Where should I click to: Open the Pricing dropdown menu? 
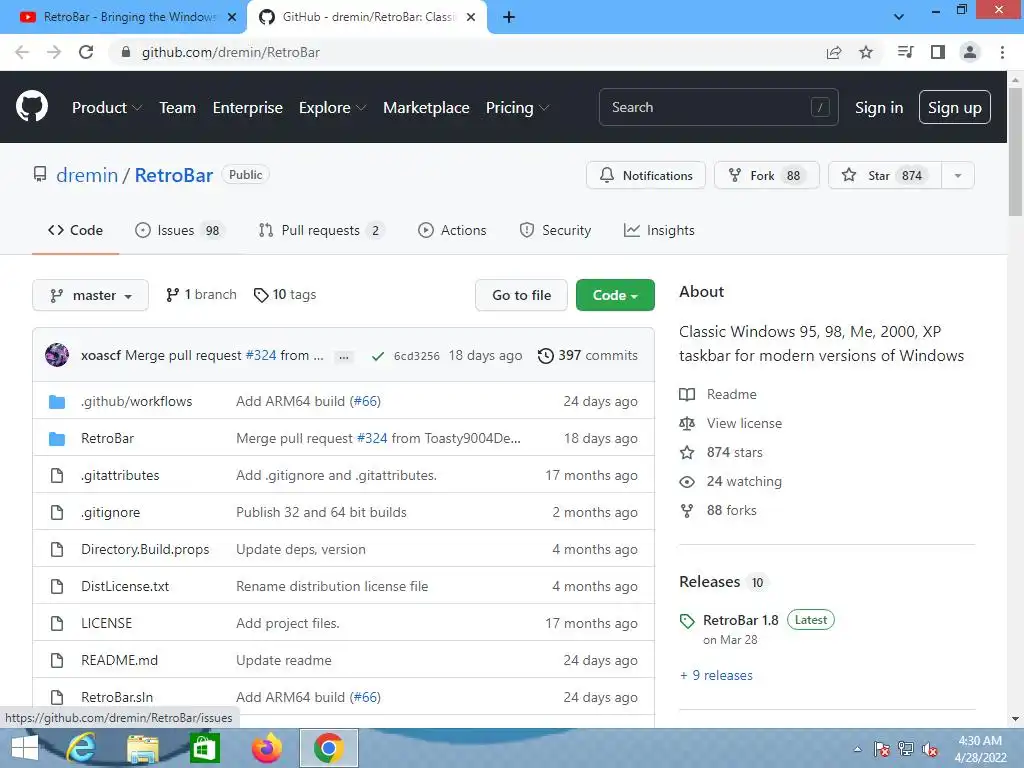pyautogui.click(x=517, y=108)
